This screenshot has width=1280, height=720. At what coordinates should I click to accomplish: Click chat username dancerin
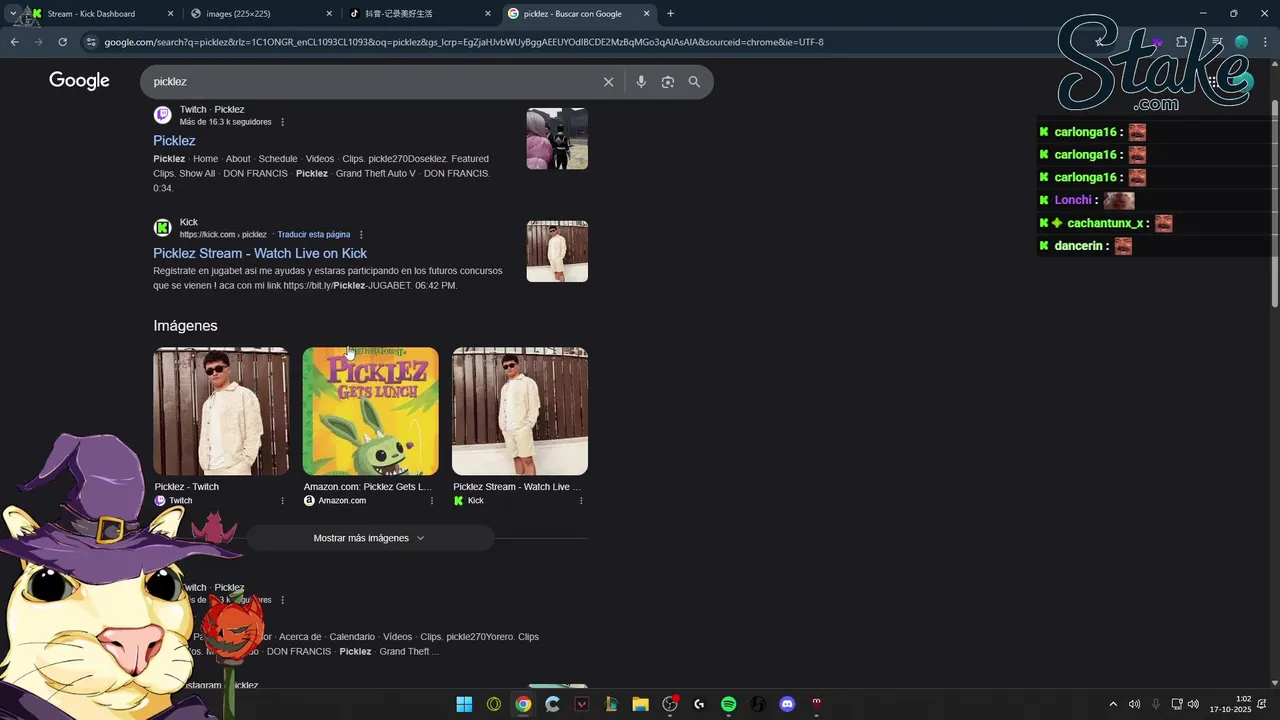(x=1078, y=246)
